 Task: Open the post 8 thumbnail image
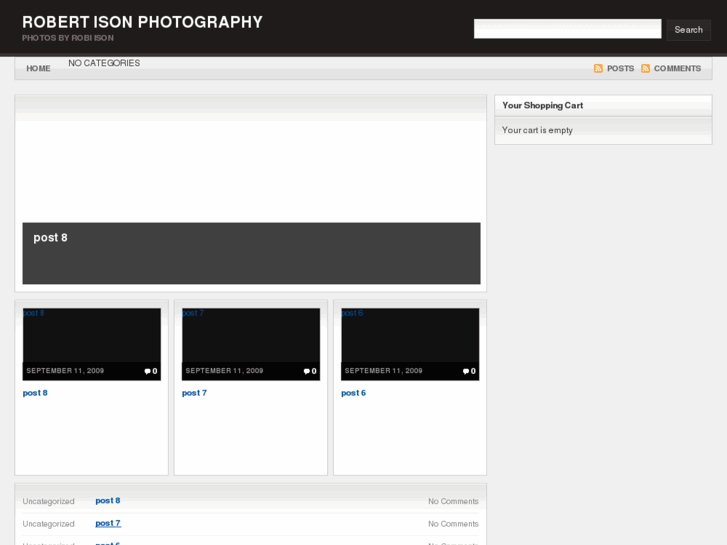(x=92, y=344)
